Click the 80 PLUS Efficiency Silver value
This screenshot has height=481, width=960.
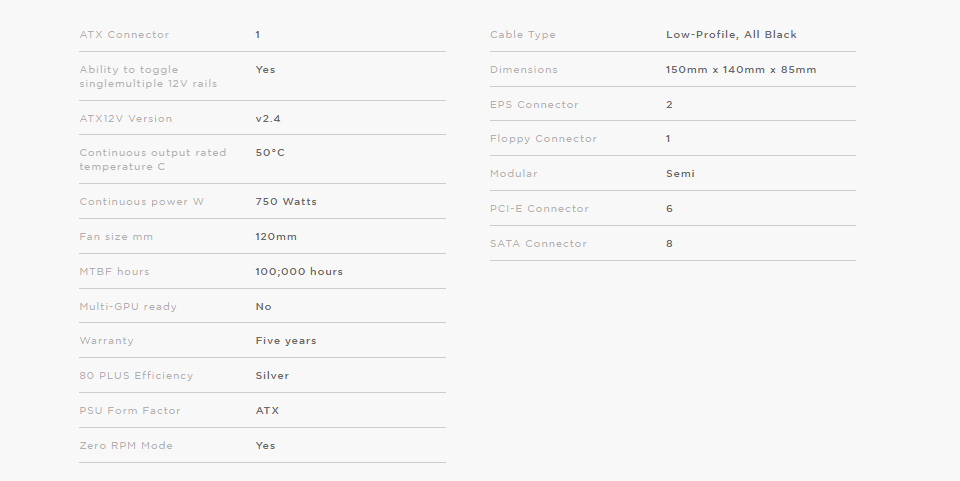tap(272, 376)
